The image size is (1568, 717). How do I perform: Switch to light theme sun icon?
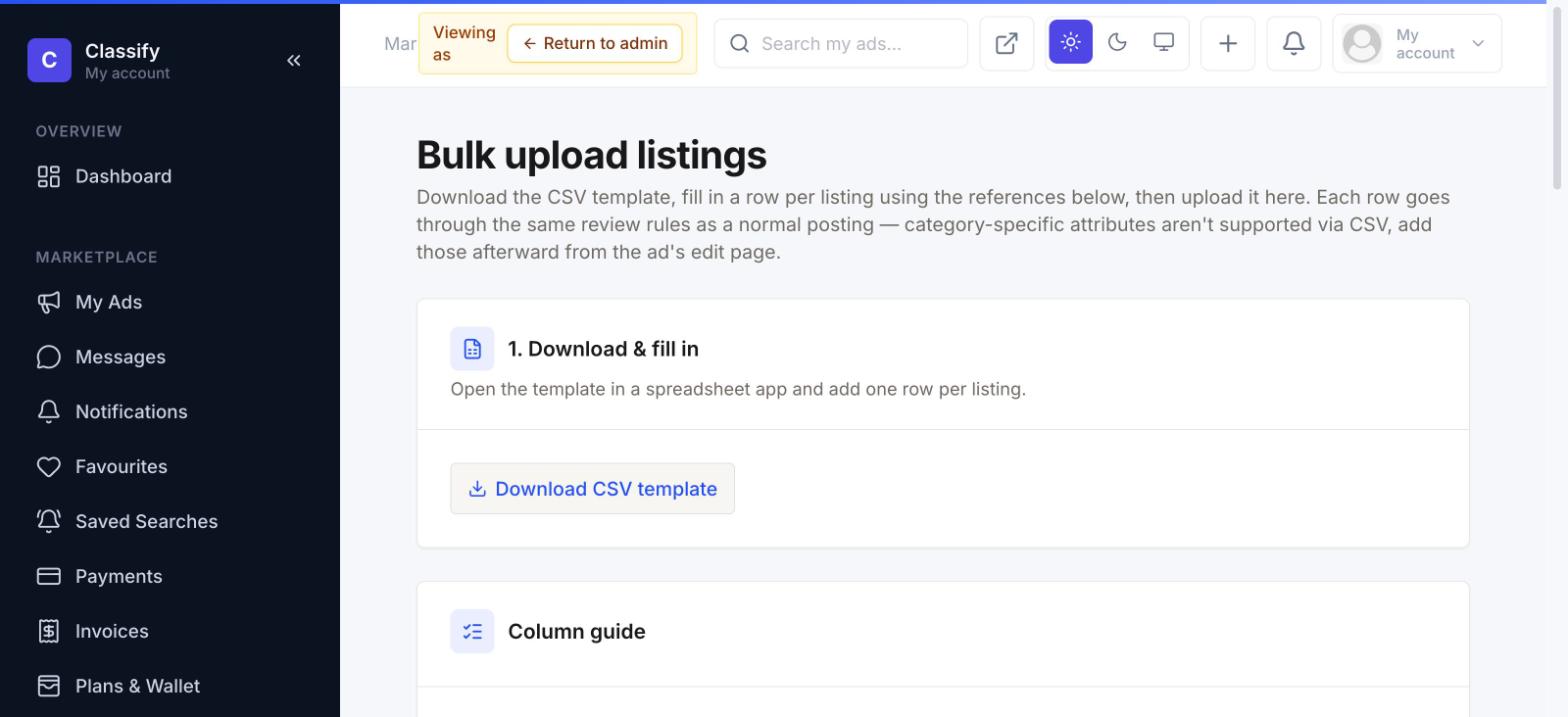click(x=1071, y=42)
